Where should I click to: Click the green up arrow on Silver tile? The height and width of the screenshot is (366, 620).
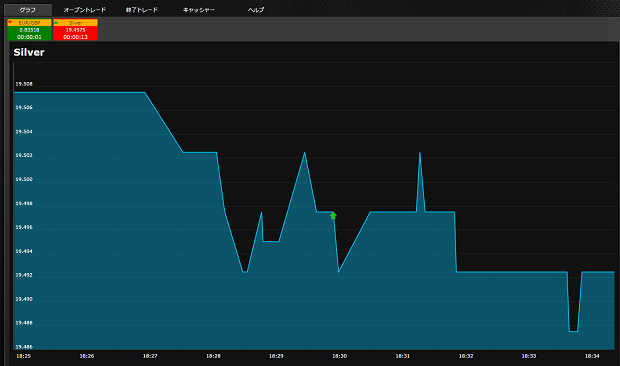coord(56,23)
